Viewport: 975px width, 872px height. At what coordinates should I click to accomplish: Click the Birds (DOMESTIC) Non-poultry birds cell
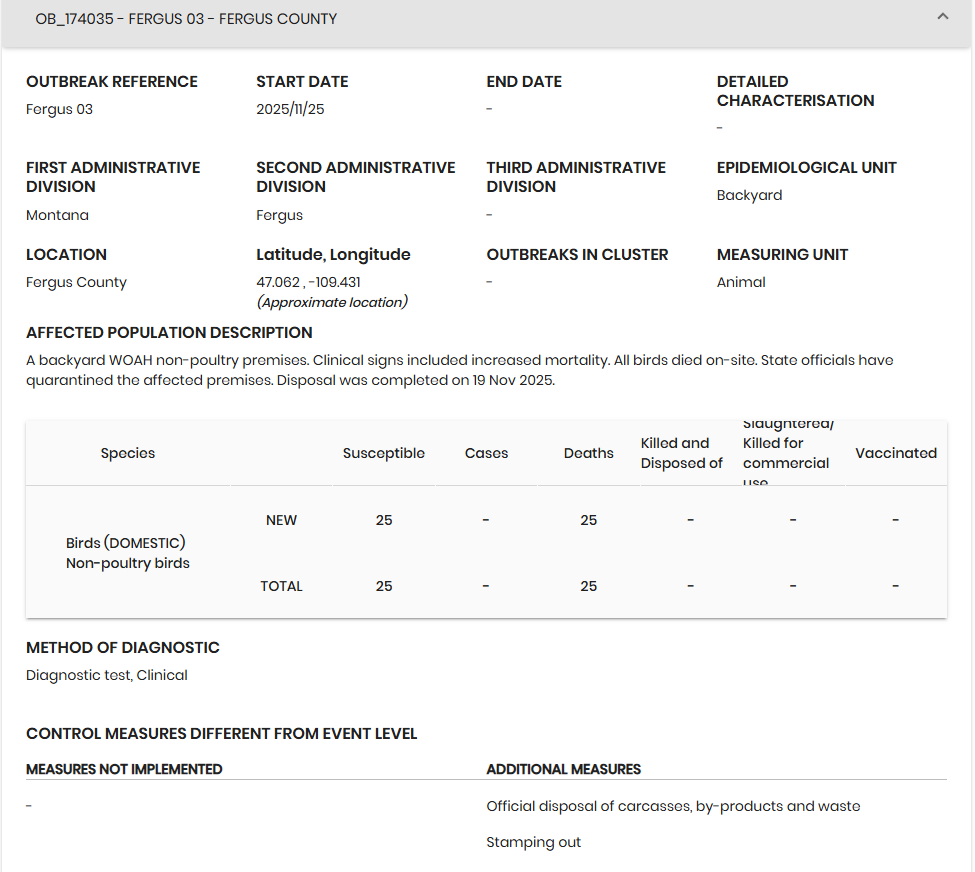(127, 553)
